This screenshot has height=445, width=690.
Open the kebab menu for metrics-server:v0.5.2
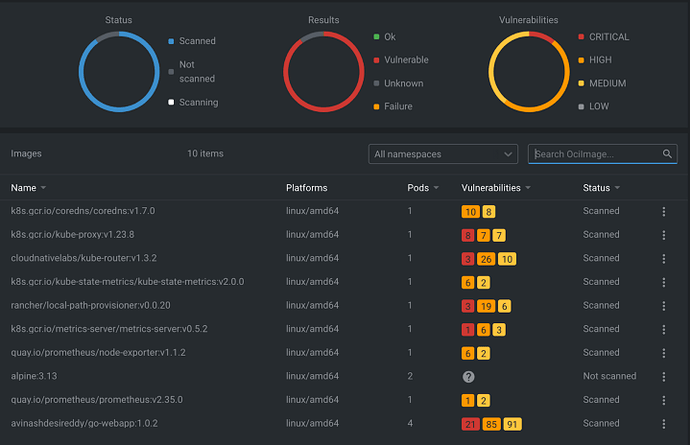point(662,329)
